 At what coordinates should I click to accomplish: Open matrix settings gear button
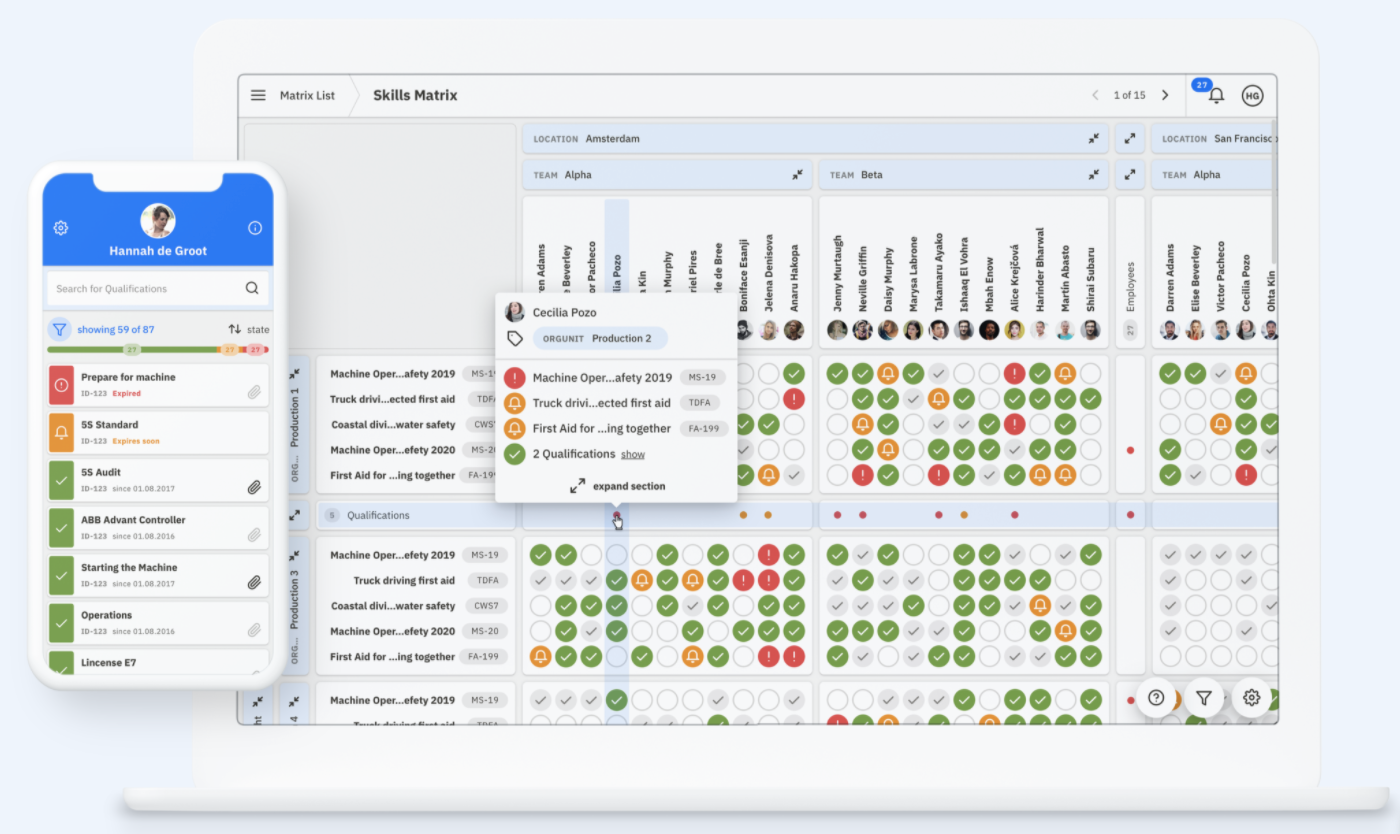click(1251, 698)
